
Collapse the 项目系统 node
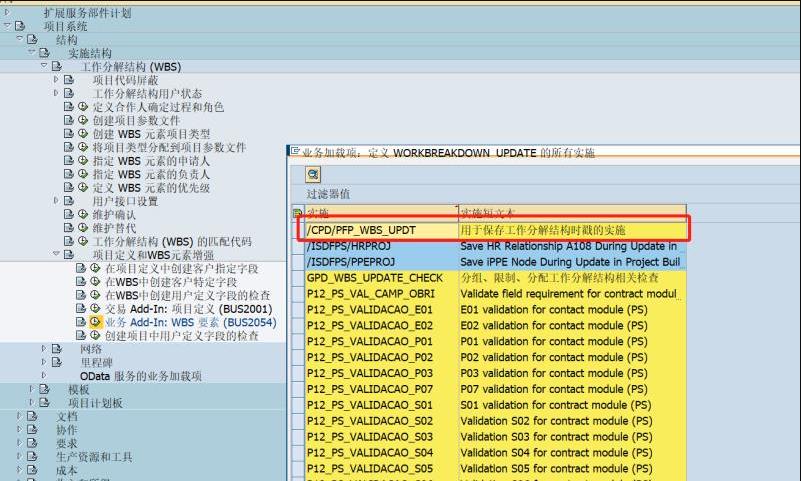(x=7, y=25)
